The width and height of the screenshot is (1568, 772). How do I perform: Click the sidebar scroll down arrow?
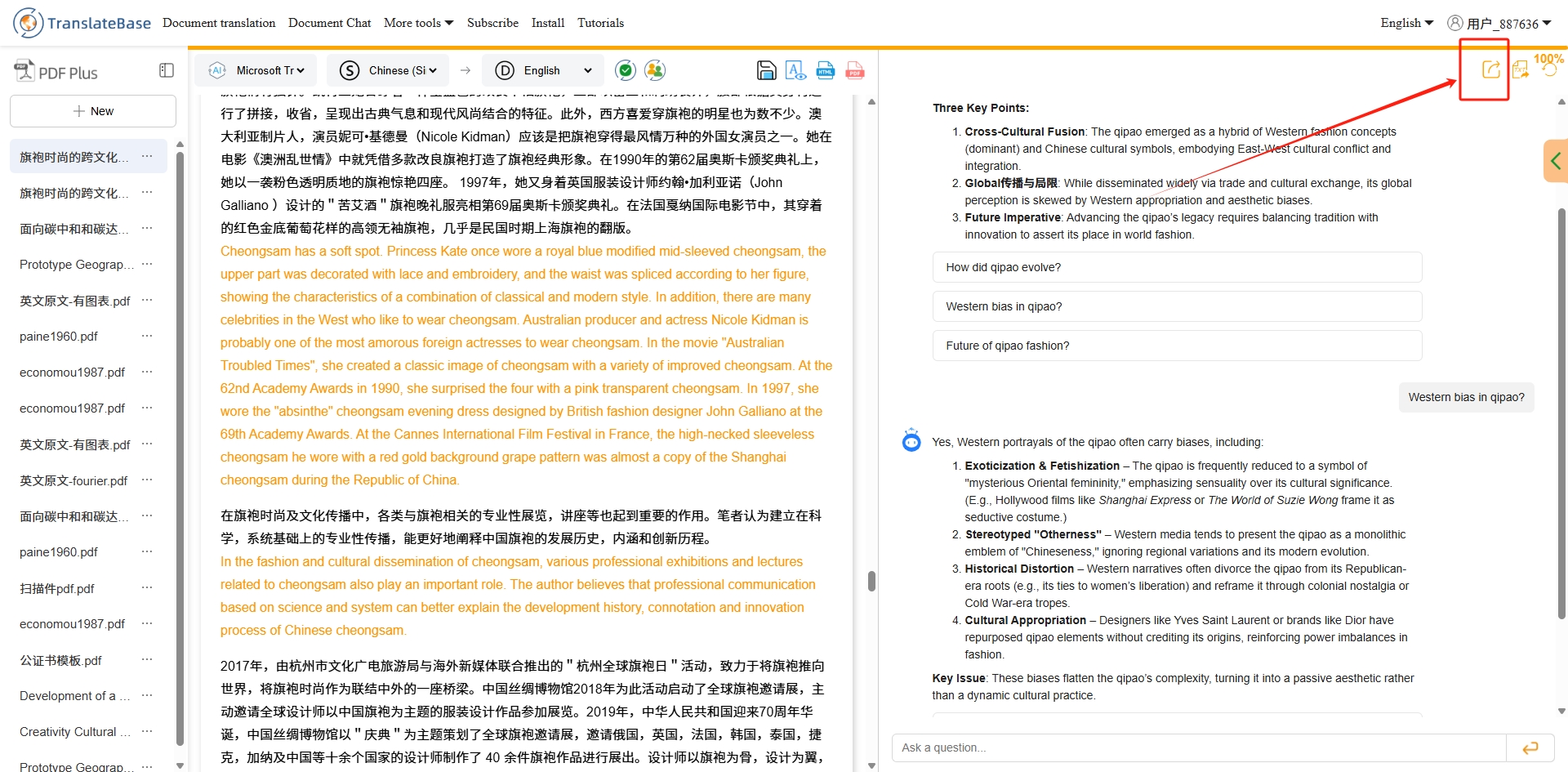pyautogui.click(x=180, y=765)
